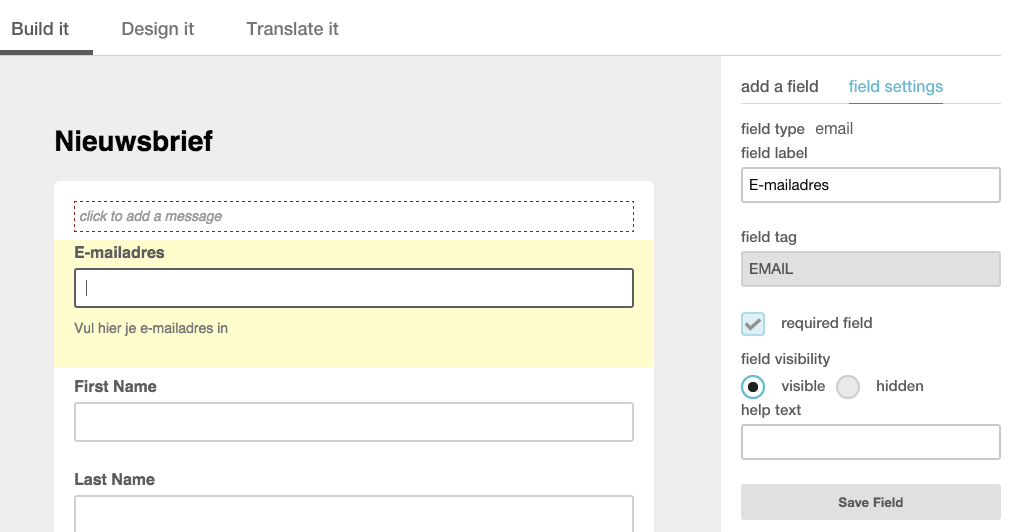Select the field settings tab

pos(896,86)
